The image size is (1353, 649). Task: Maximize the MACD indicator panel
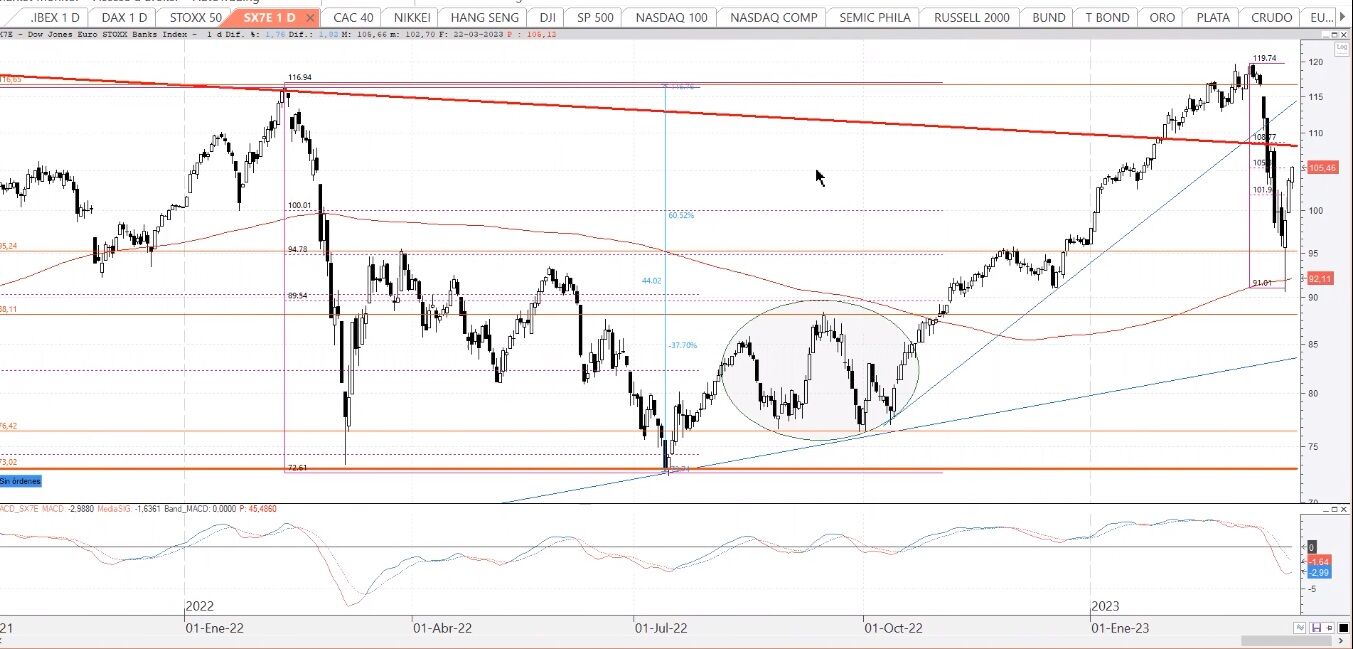1334,510
